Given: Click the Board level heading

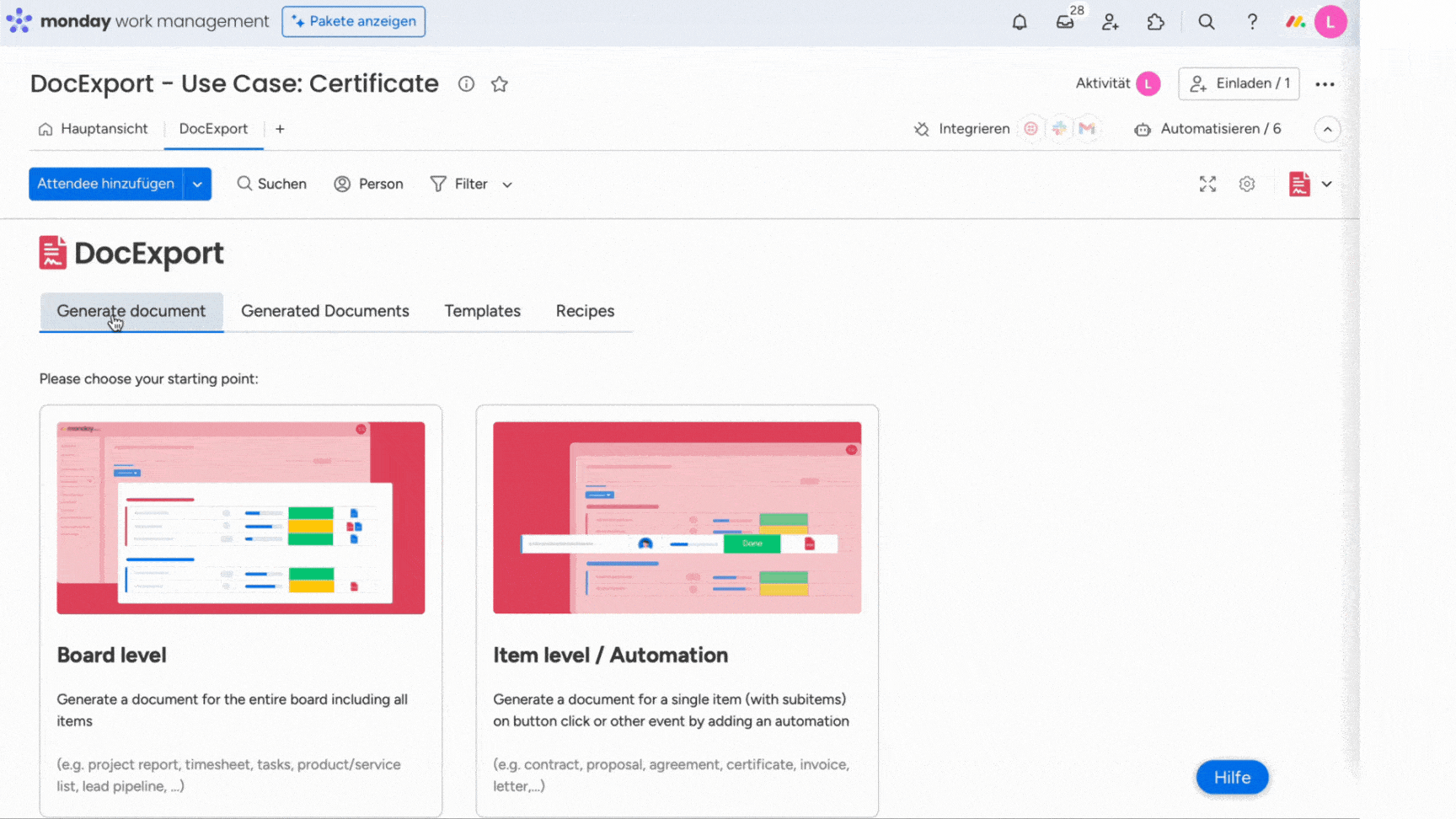Looking at the screenshot, I should point(111,655).
